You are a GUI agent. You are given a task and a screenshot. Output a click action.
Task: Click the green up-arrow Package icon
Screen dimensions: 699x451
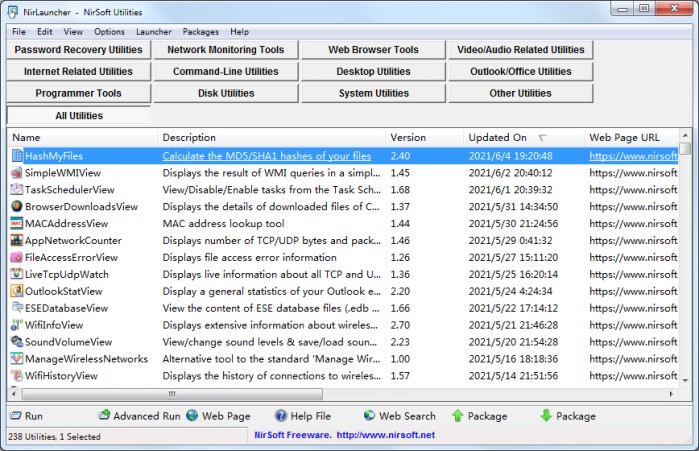coord(457,416)
